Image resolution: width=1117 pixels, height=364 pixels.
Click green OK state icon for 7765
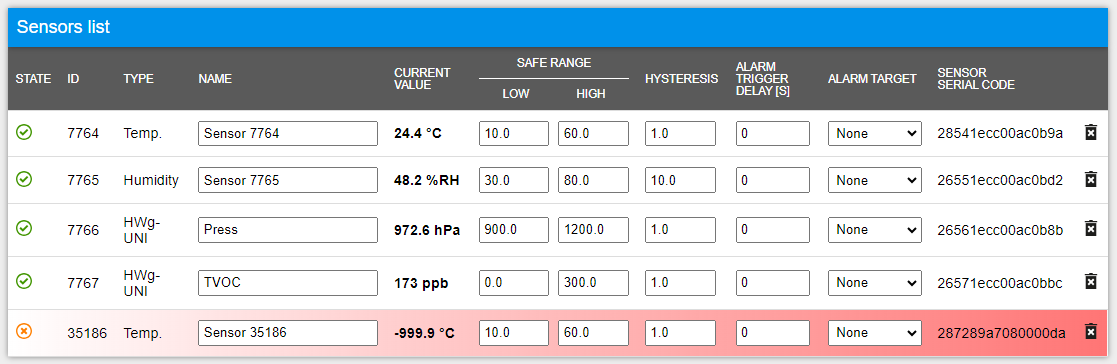(24, 180)
